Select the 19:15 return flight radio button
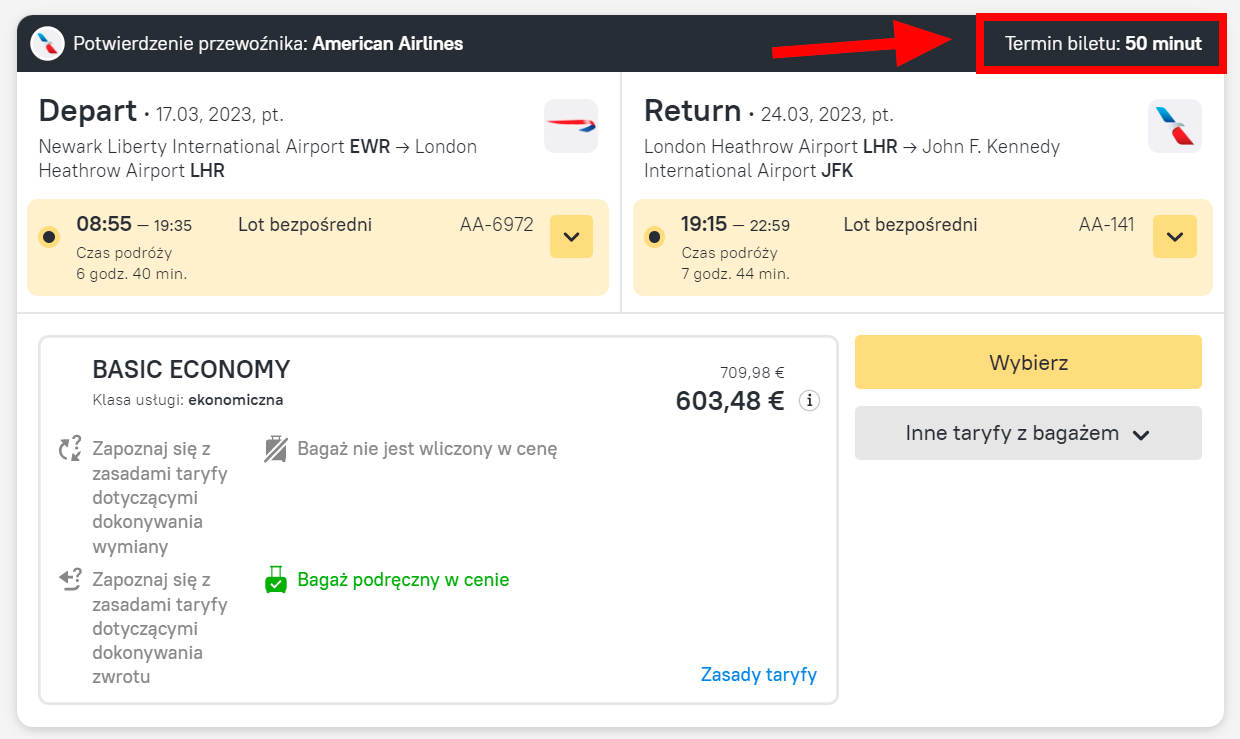 click(654, 237)
